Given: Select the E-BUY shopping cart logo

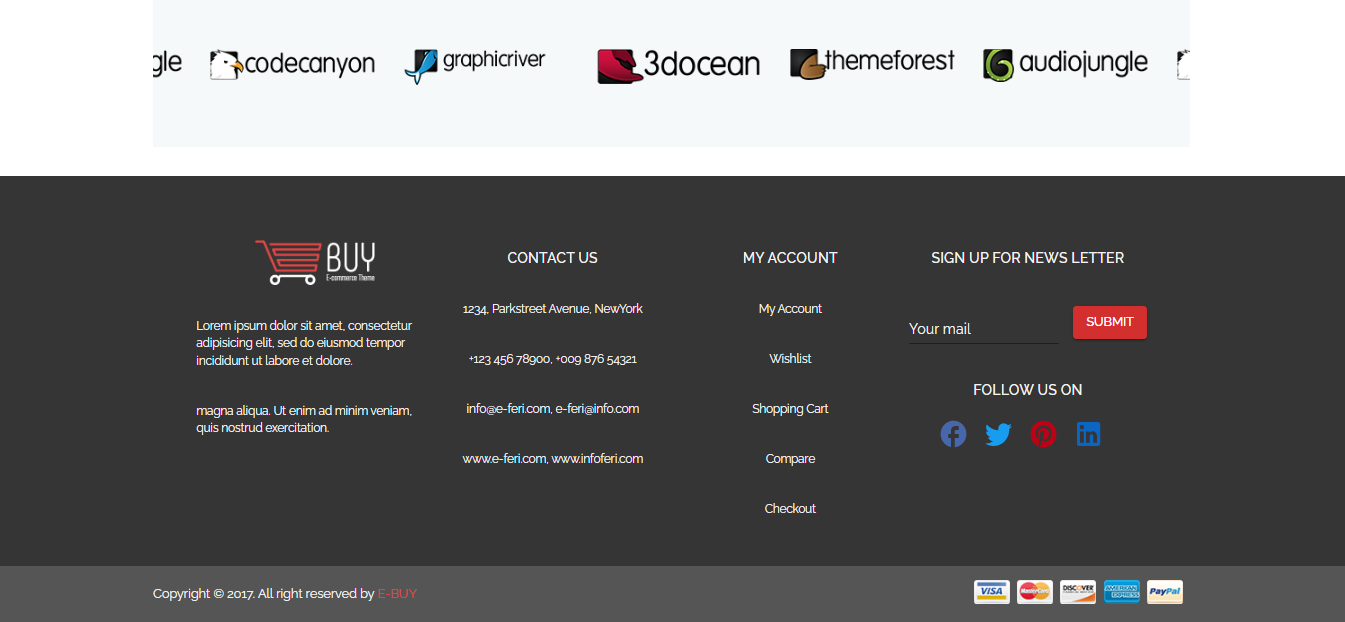Looking at the screenshot, I should pyautogui.click(x=316, y=261).
